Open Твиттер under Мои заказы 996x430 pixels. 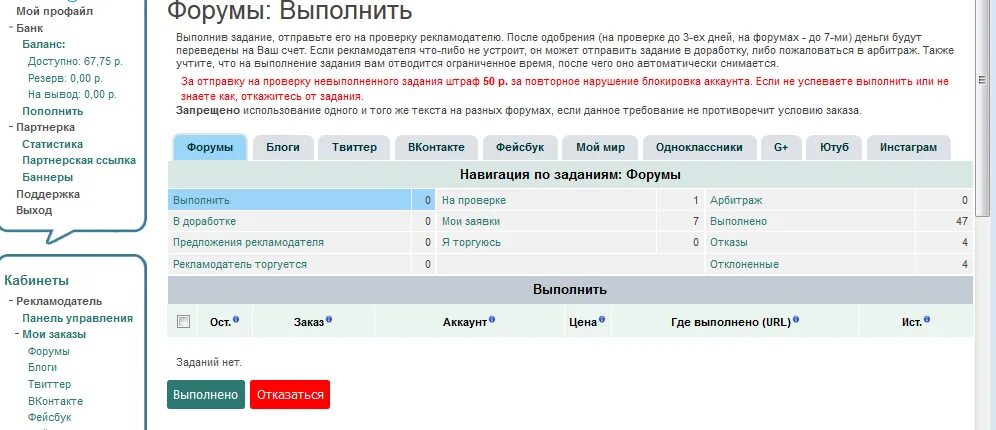(x=50, y=384)
